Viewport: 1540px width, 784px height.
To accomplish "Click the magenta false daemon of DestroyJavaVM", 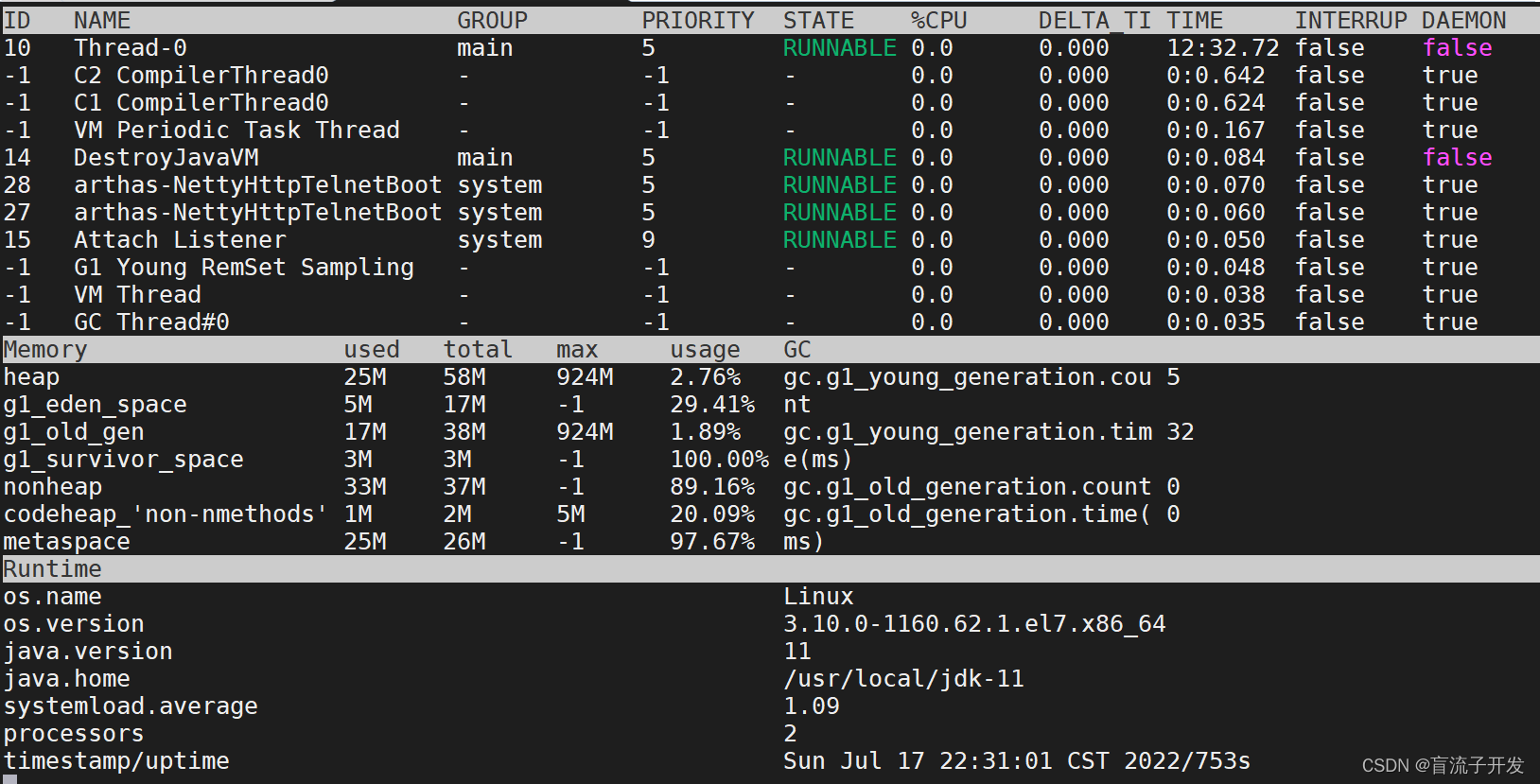I will tap(1457, 157).
